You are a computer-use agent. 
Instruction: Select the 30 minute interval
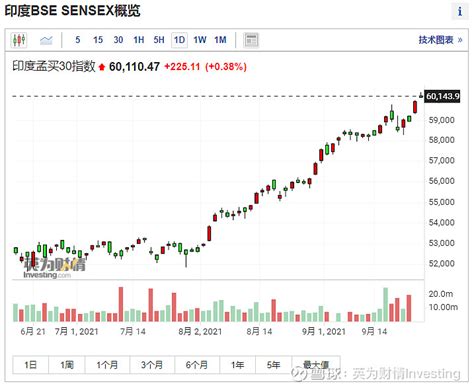[x=118, y=40]
